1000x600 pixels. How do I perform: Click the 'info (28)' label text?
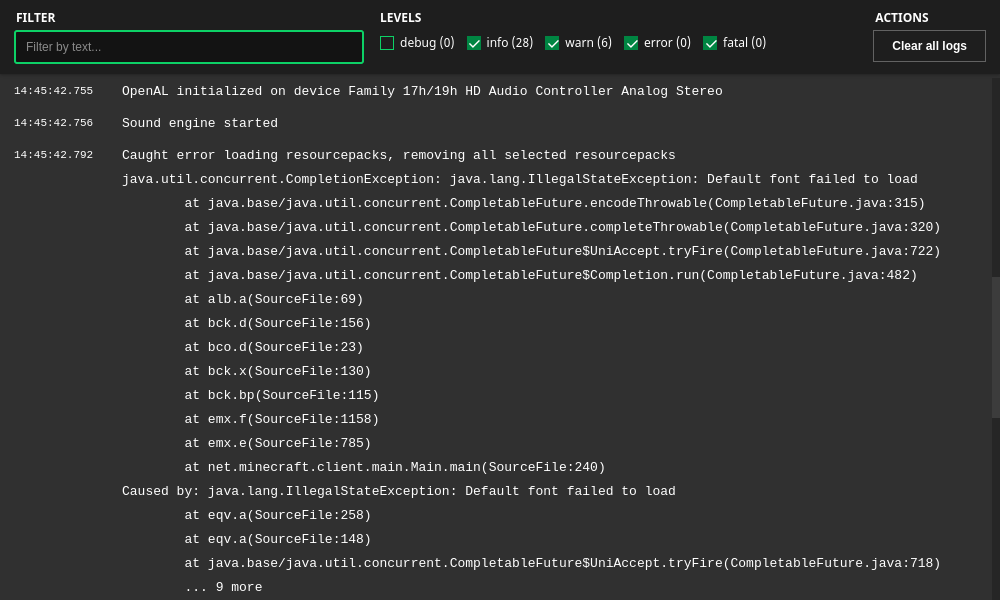[x=510, y=43]
